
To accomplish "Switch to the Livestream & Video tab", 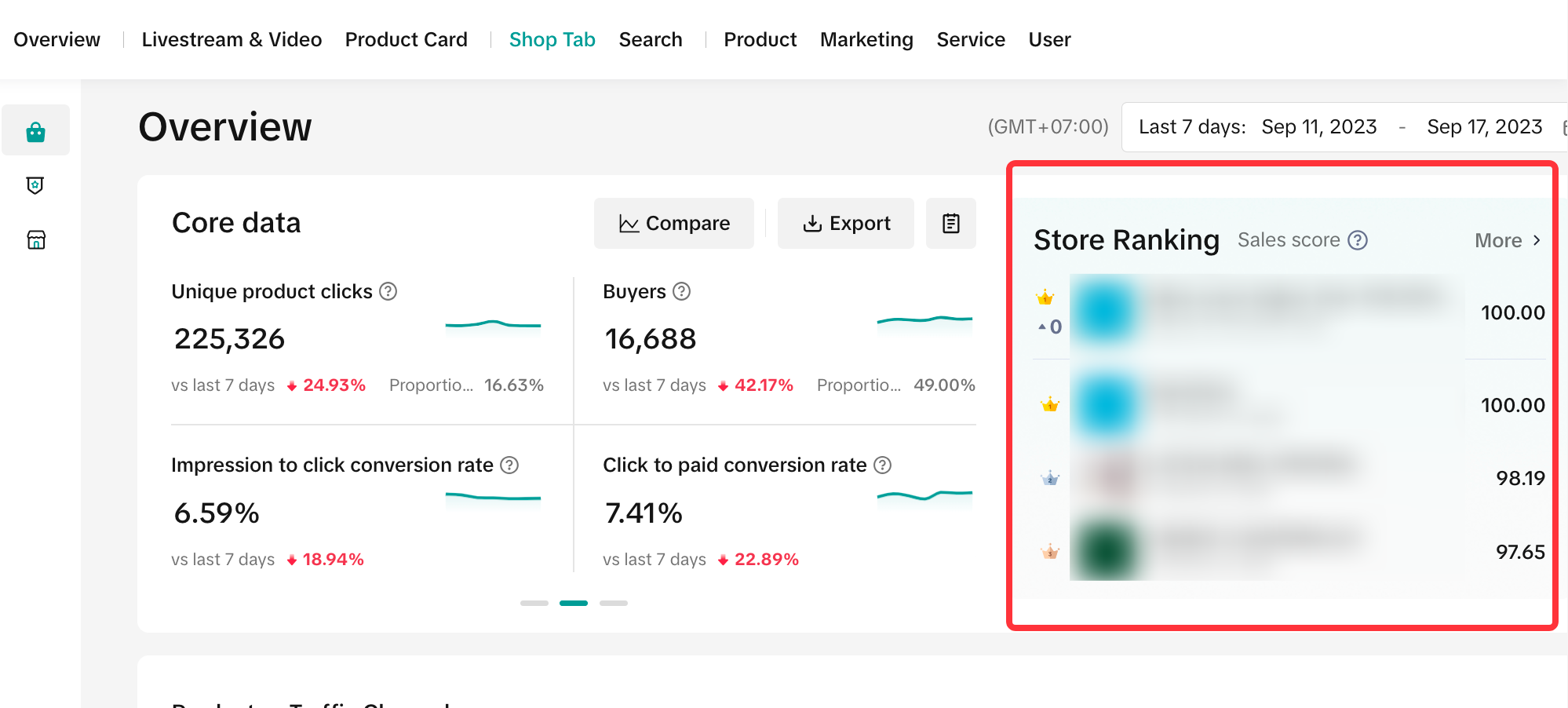I will click(x=232, y=39).
